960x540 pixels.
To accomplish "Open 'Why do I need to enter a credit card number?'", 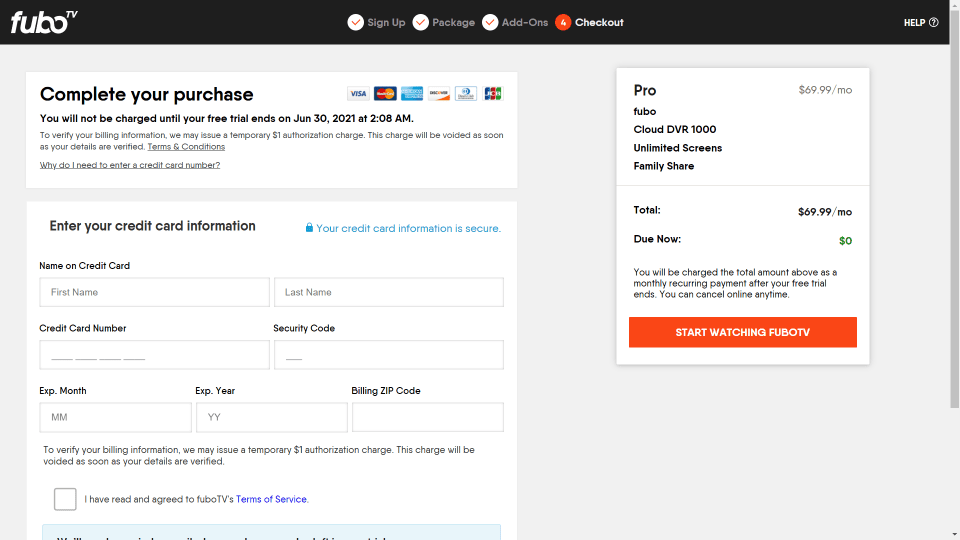I will [x=130, y=165].
